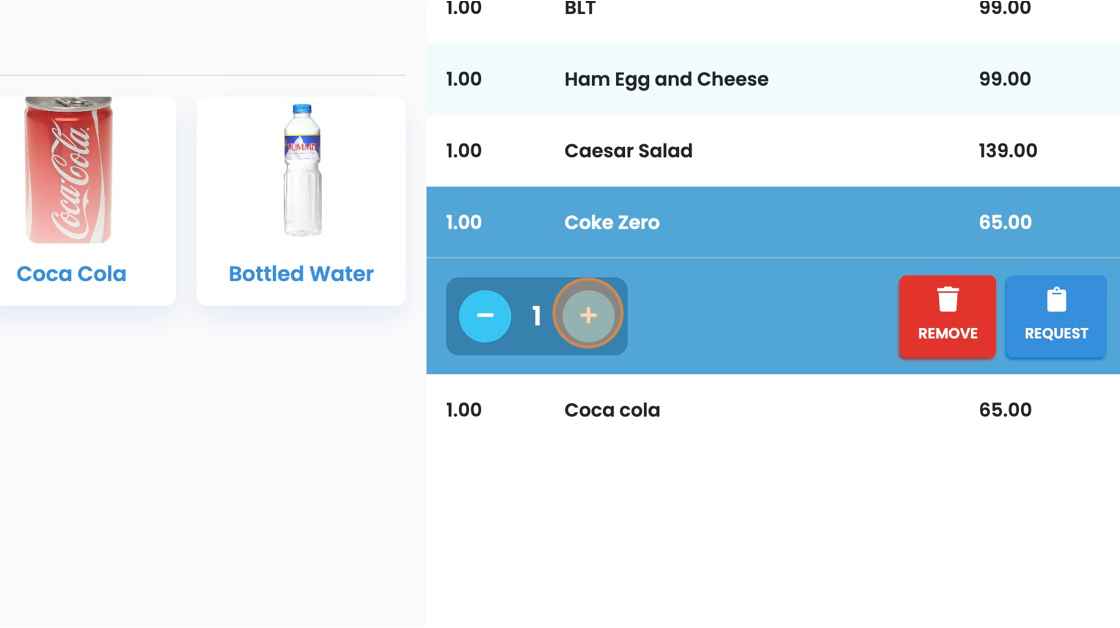Click the Coca Cola product label
The image size is (1120, 628).
pyautogui.click(x=71, y=274)
